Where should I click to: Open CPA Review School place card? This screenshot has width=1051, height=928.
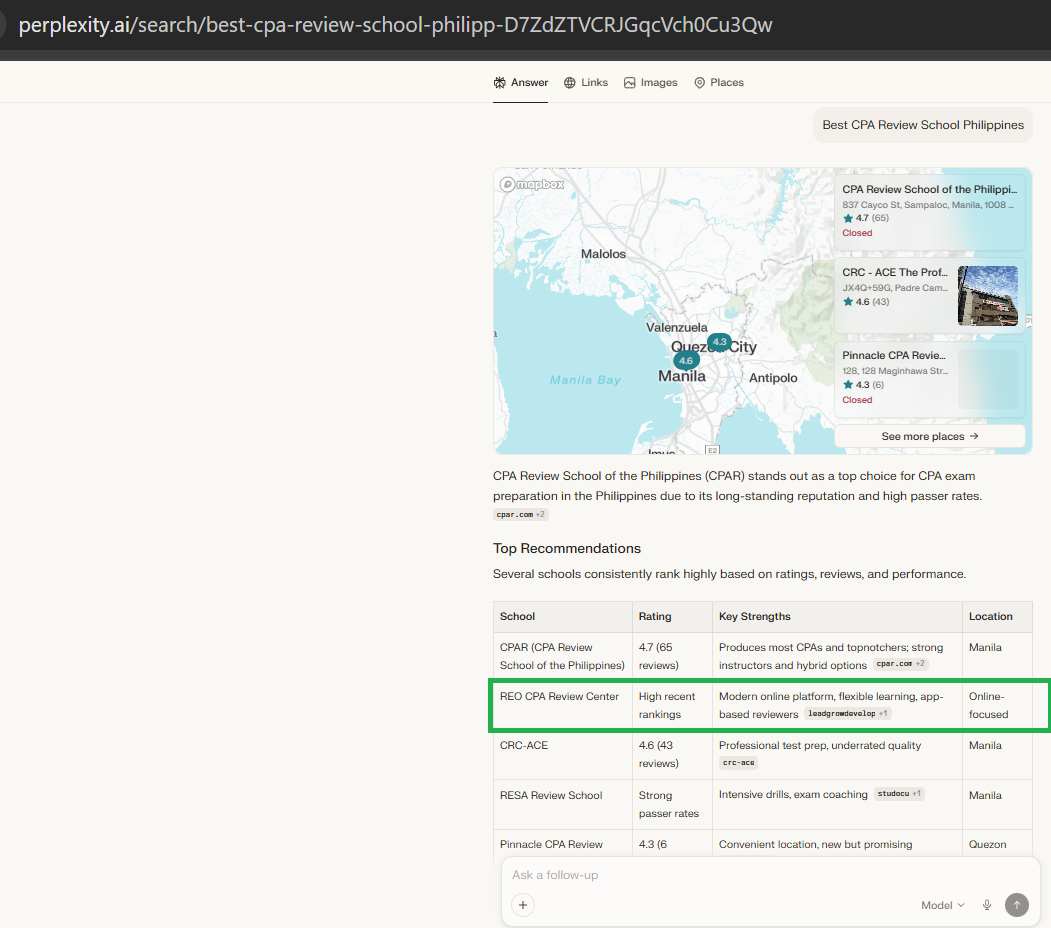[928, 210]
